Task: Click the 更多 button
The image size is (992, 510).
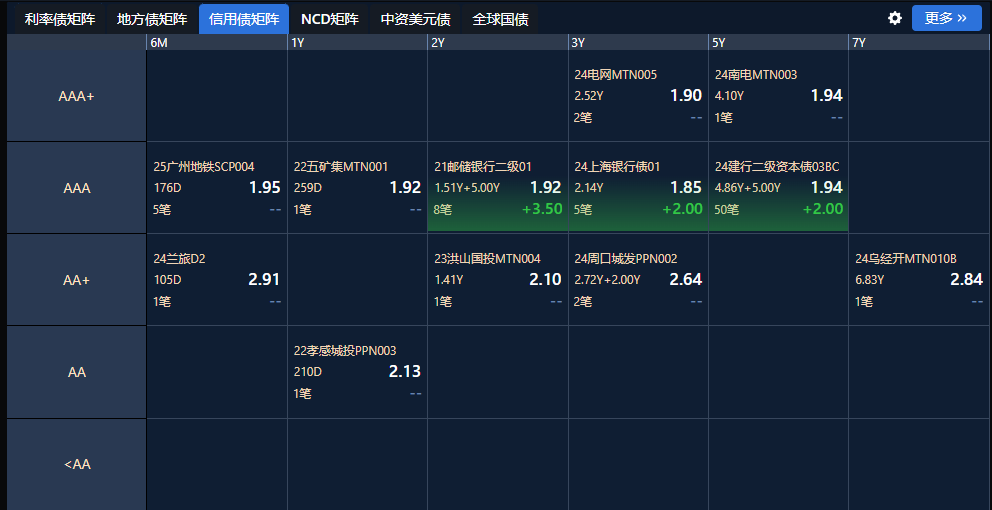Action: click(946, 18)
